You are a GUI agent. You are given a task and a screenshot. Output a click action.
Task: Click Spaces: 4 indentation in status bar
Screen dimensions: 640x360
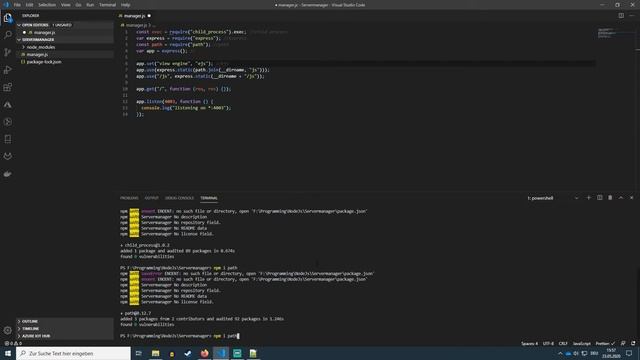529,344
